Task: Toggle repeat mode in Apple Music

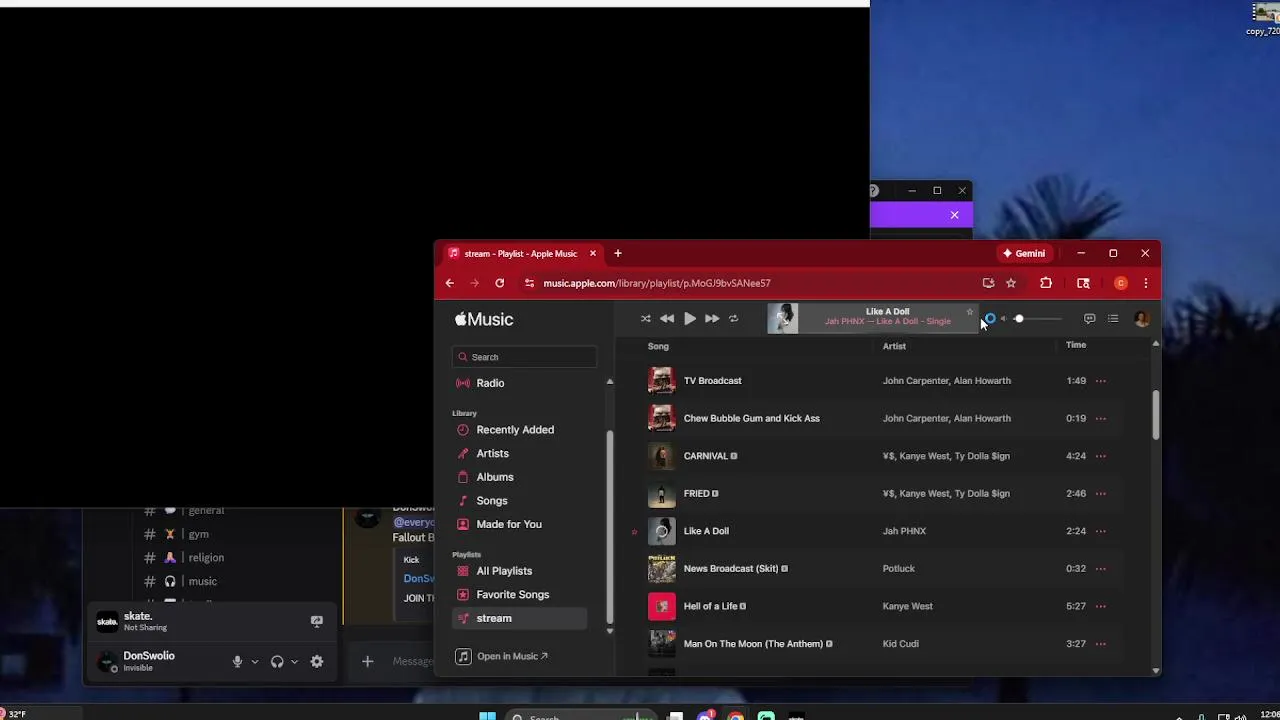Action: point(733,319)
